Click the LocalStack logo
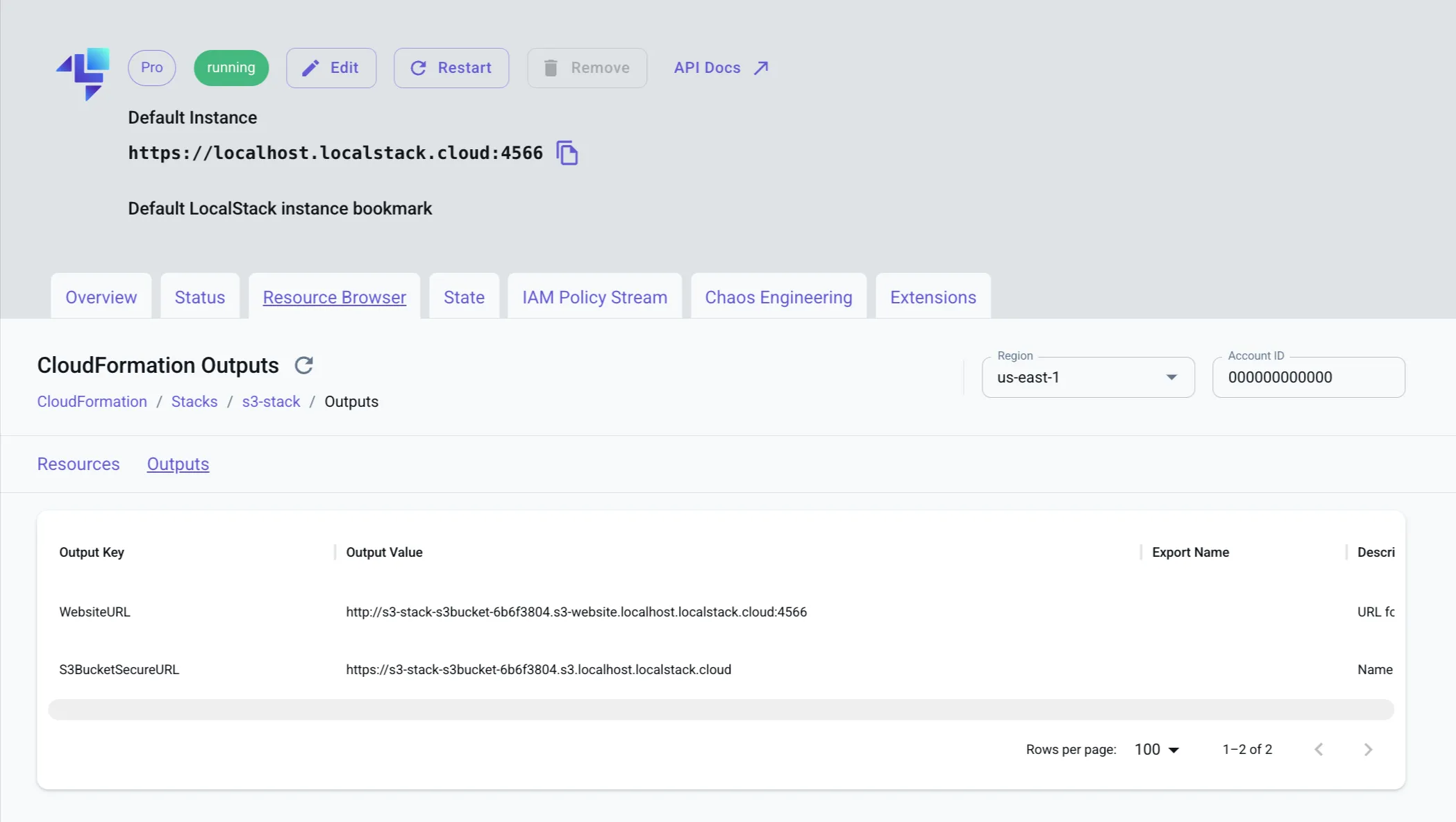The image size is (1456, 822). coord(83,74)
